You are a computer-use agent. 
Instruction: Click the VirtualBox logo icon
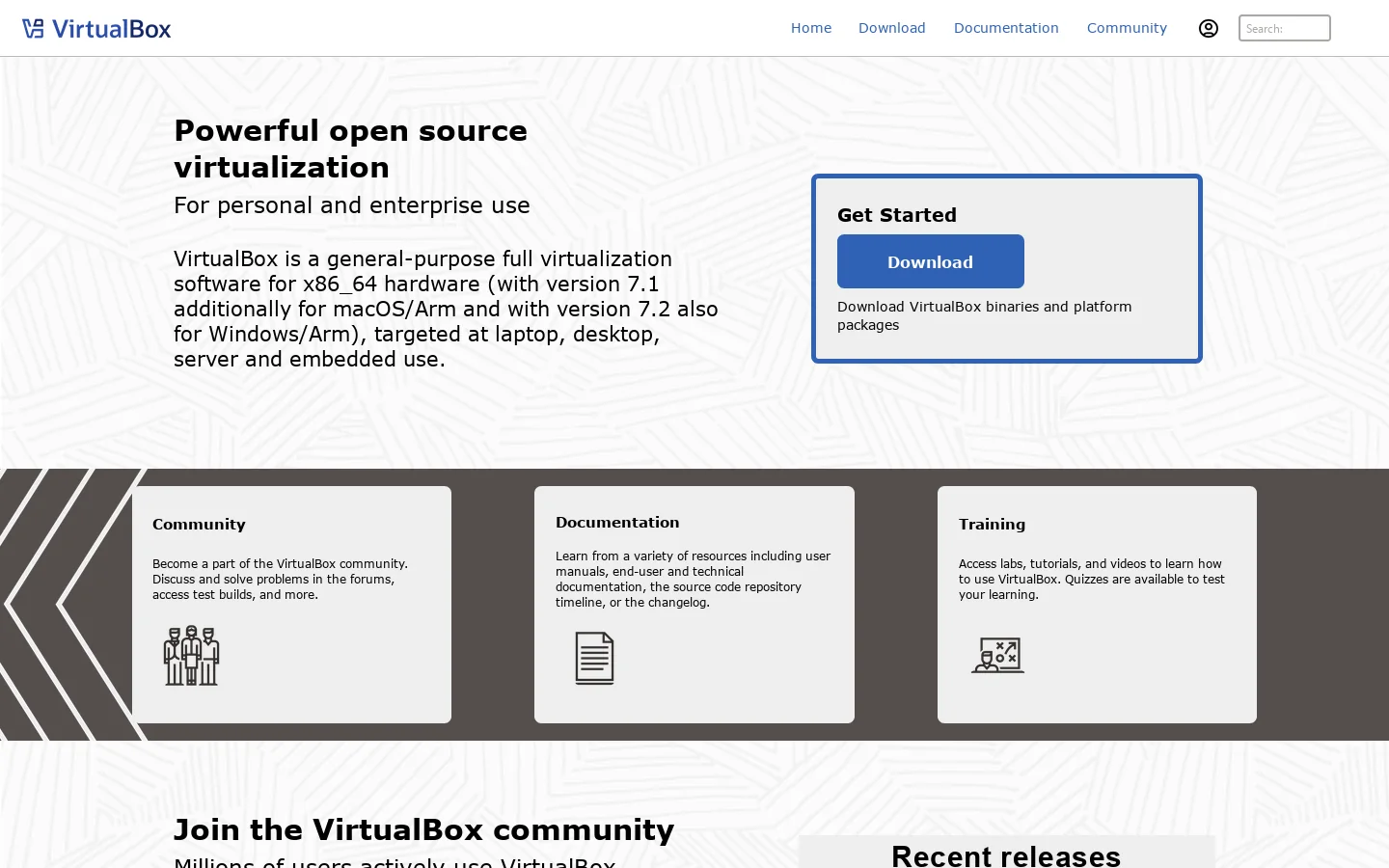click(33, 29)
